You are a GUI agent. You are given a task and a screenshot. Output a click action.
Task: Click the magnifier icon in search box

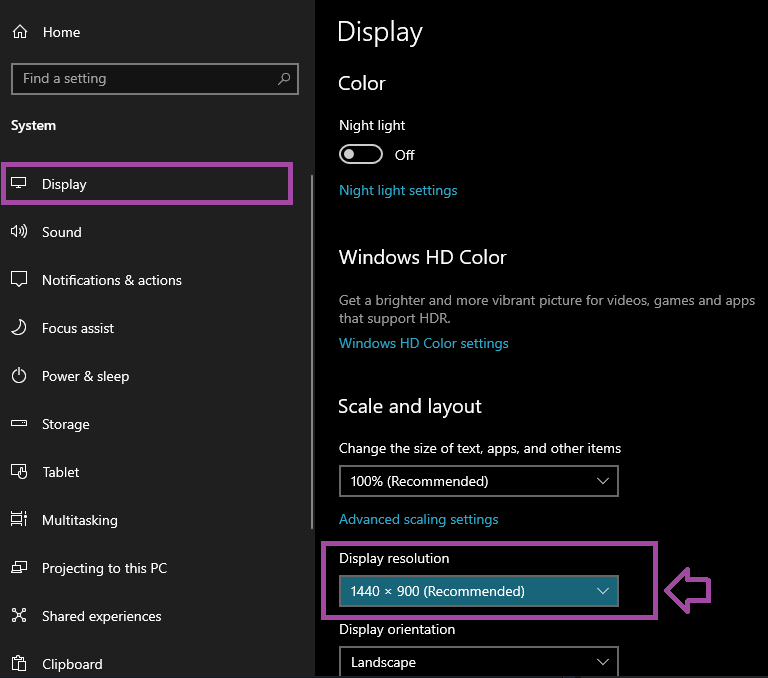click(x=284, y=78)
